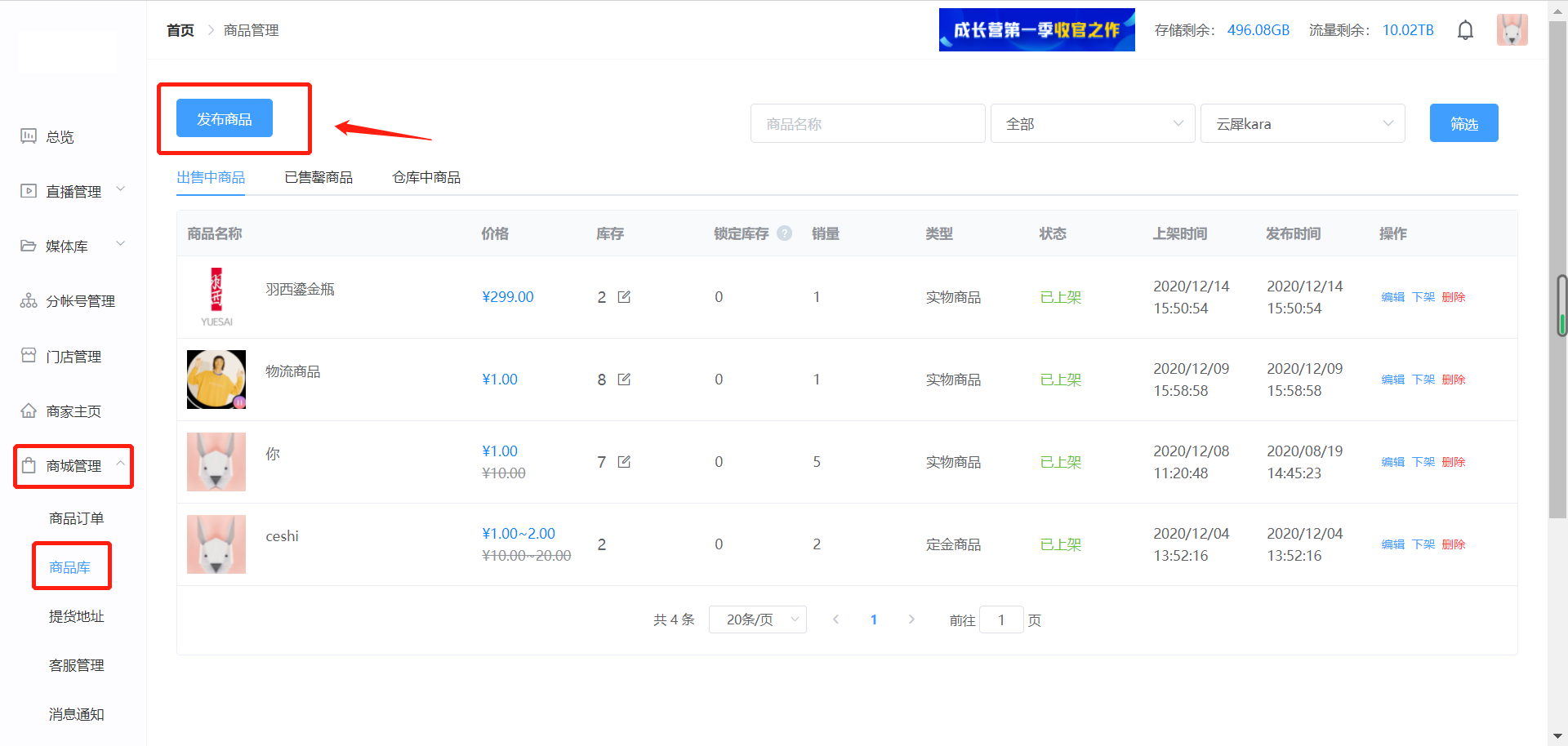Open 消息通知 in the sidebar
Image resolution: width=1568 pixels, height=746 pixels.
(x=76, y=714)
